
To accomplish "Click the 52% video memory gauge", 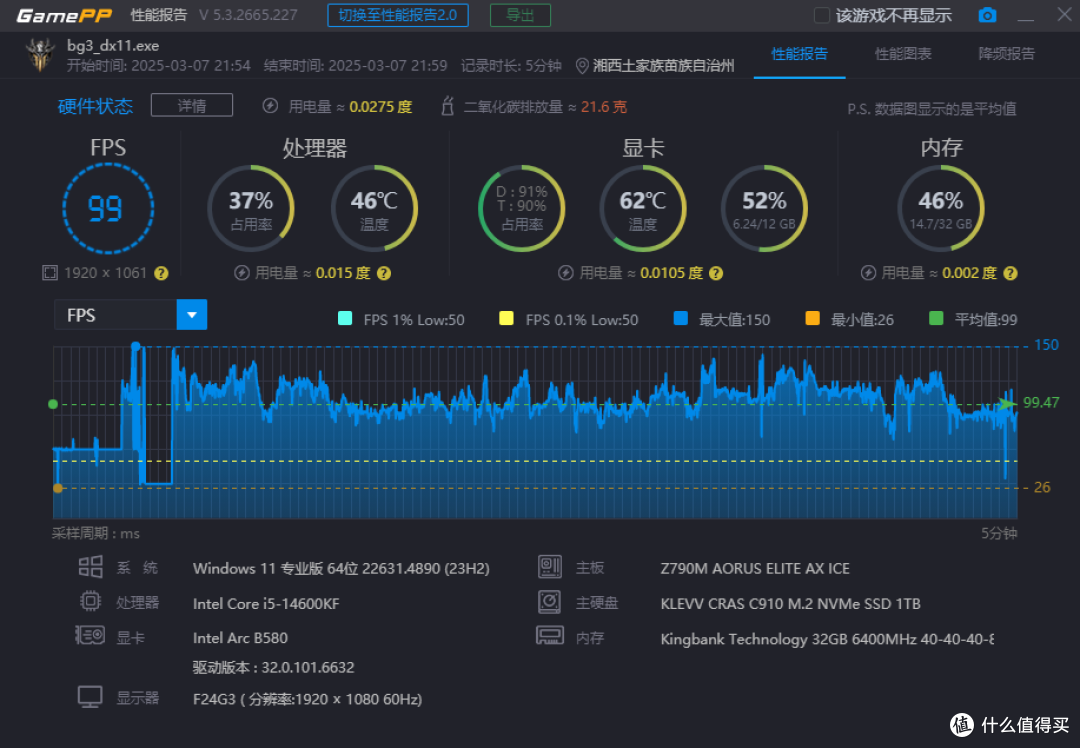I will click(x=764, y=209).
